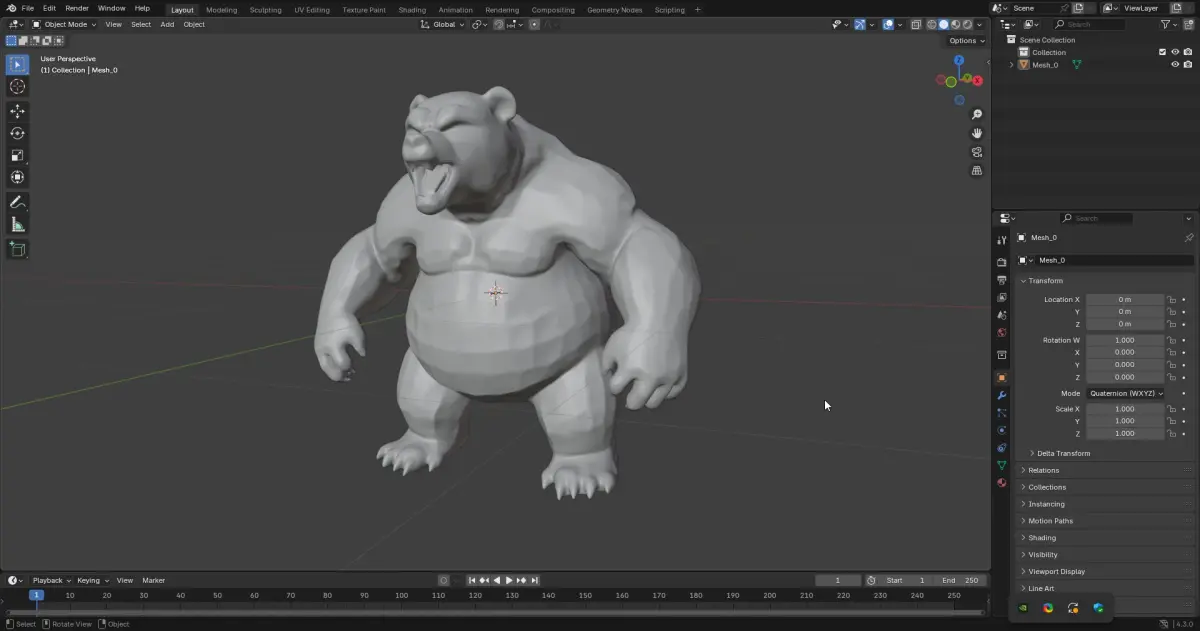The height and width of the screenshot is (631, 1200).
Task: Play the animation forward
Action: click(509, 580)
